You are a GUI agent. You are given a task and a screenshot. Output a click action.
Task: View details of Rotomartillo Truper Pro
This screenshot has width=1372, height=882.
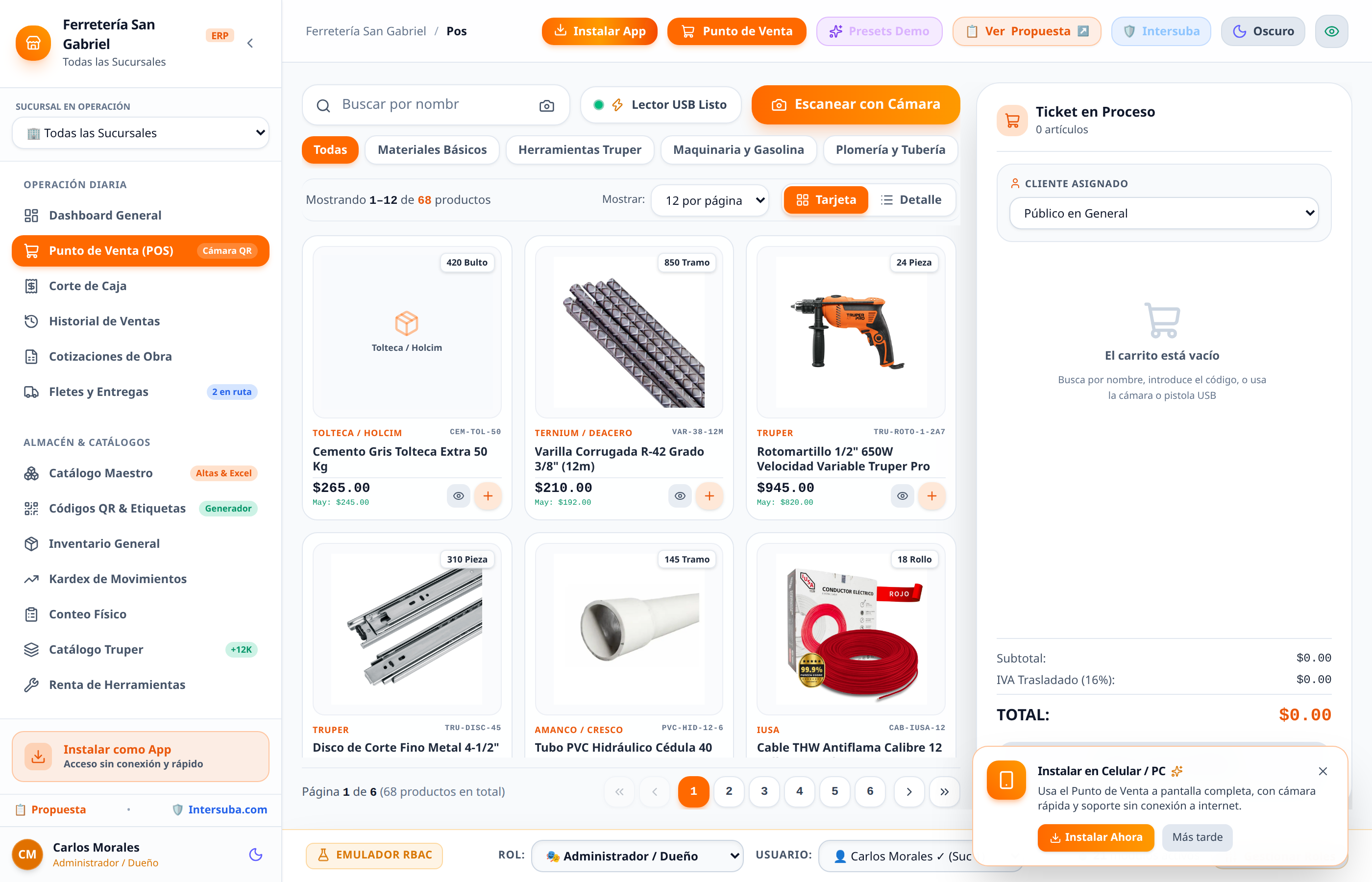point(902,496)
